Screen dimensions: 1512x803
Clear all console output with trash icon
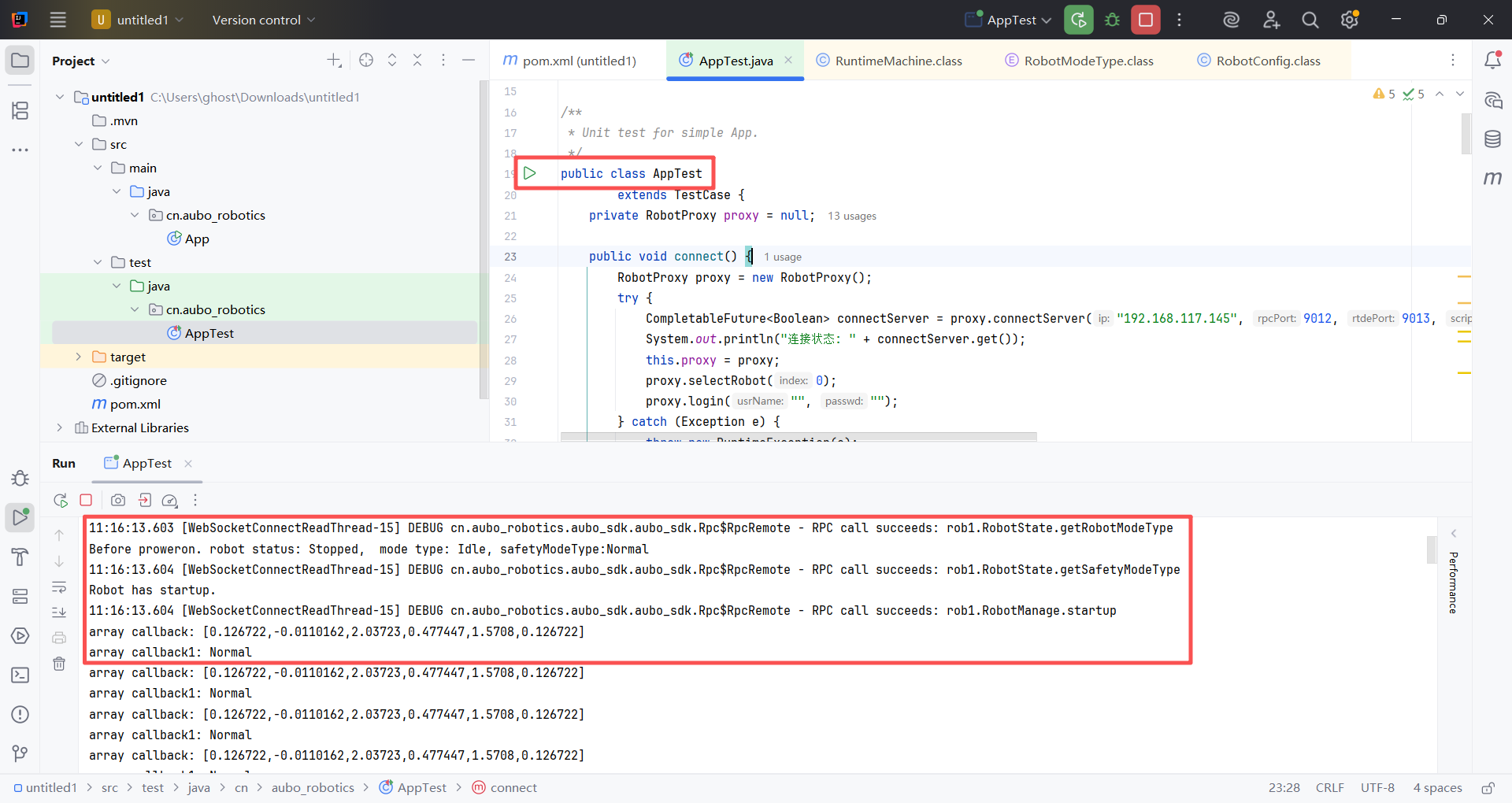59,664
